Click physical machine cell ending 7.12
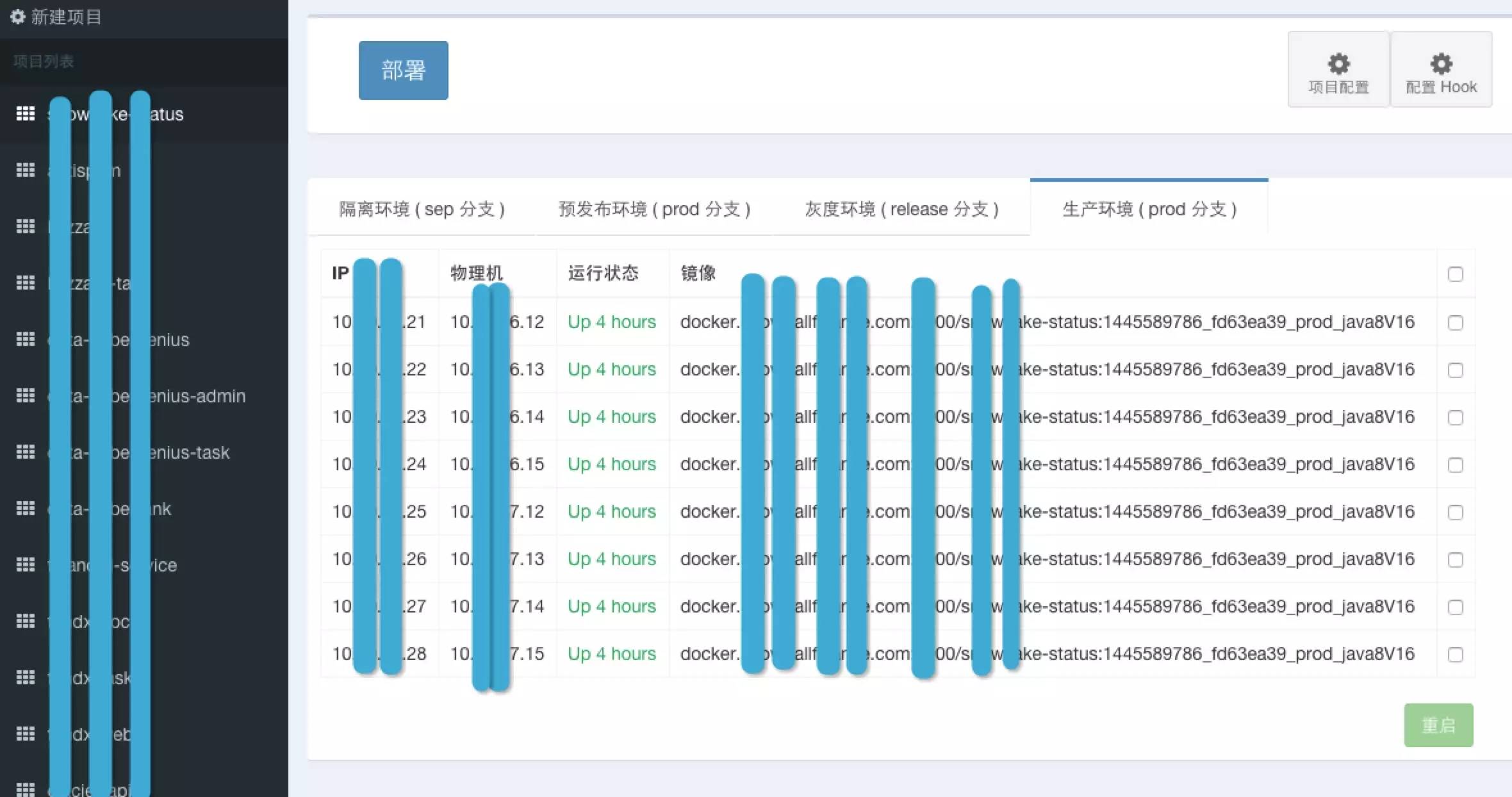Screen dimensions: 1512x797 pyautogui.click(x=497, y=511)
